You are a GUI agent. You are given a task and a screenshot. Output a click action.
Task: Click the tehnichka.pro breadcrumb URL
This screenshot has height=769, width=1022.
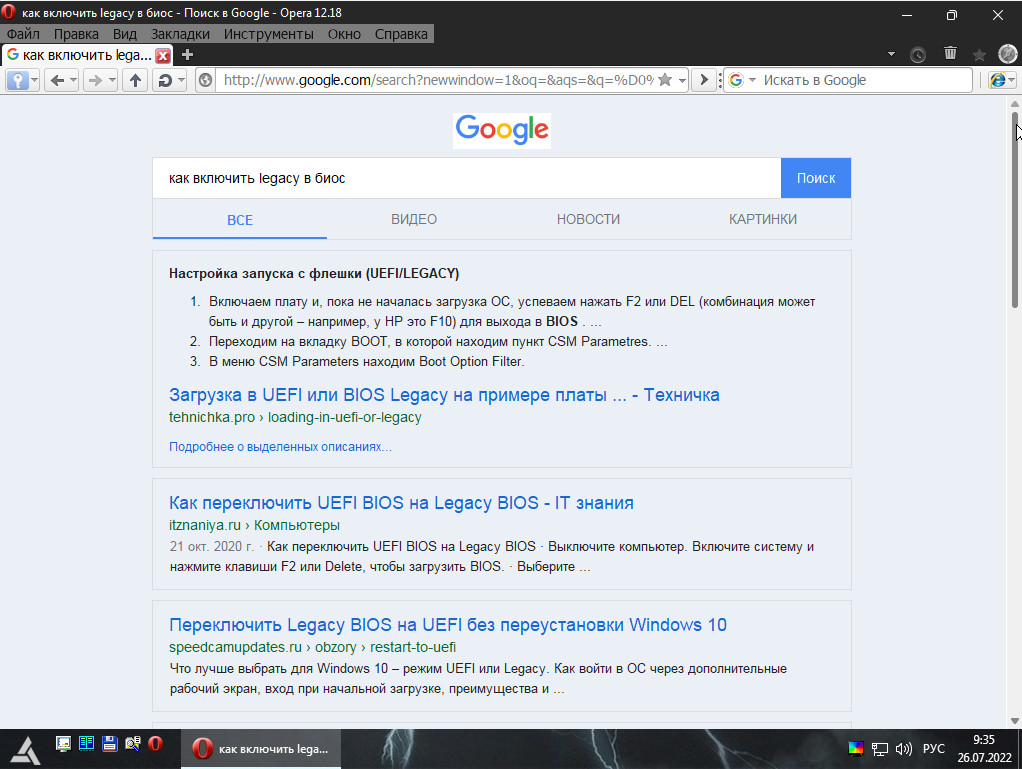(x=295, y=417)
